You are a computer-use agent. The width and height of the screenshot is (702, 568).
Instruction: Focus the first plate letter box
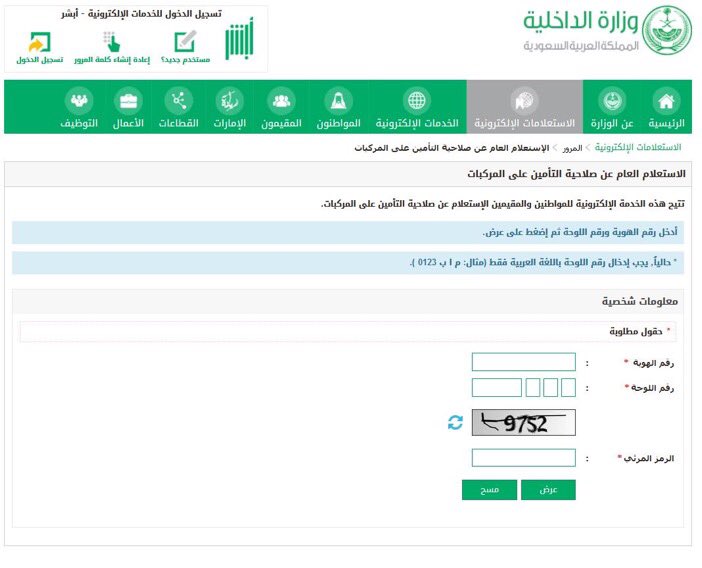click(568, 388)
